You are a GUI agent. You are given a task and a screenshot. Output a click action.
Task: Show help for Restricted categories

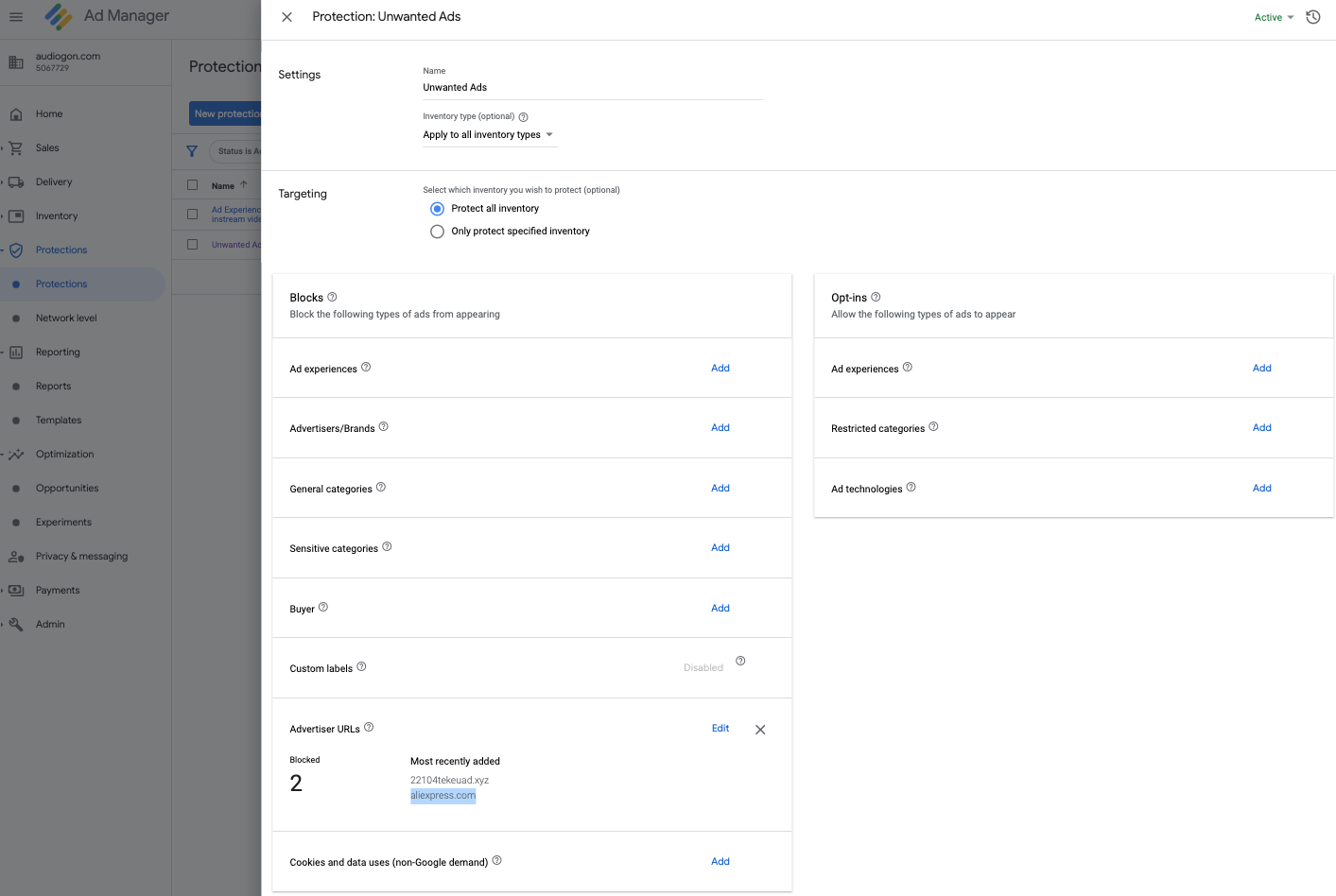(933, 426)
